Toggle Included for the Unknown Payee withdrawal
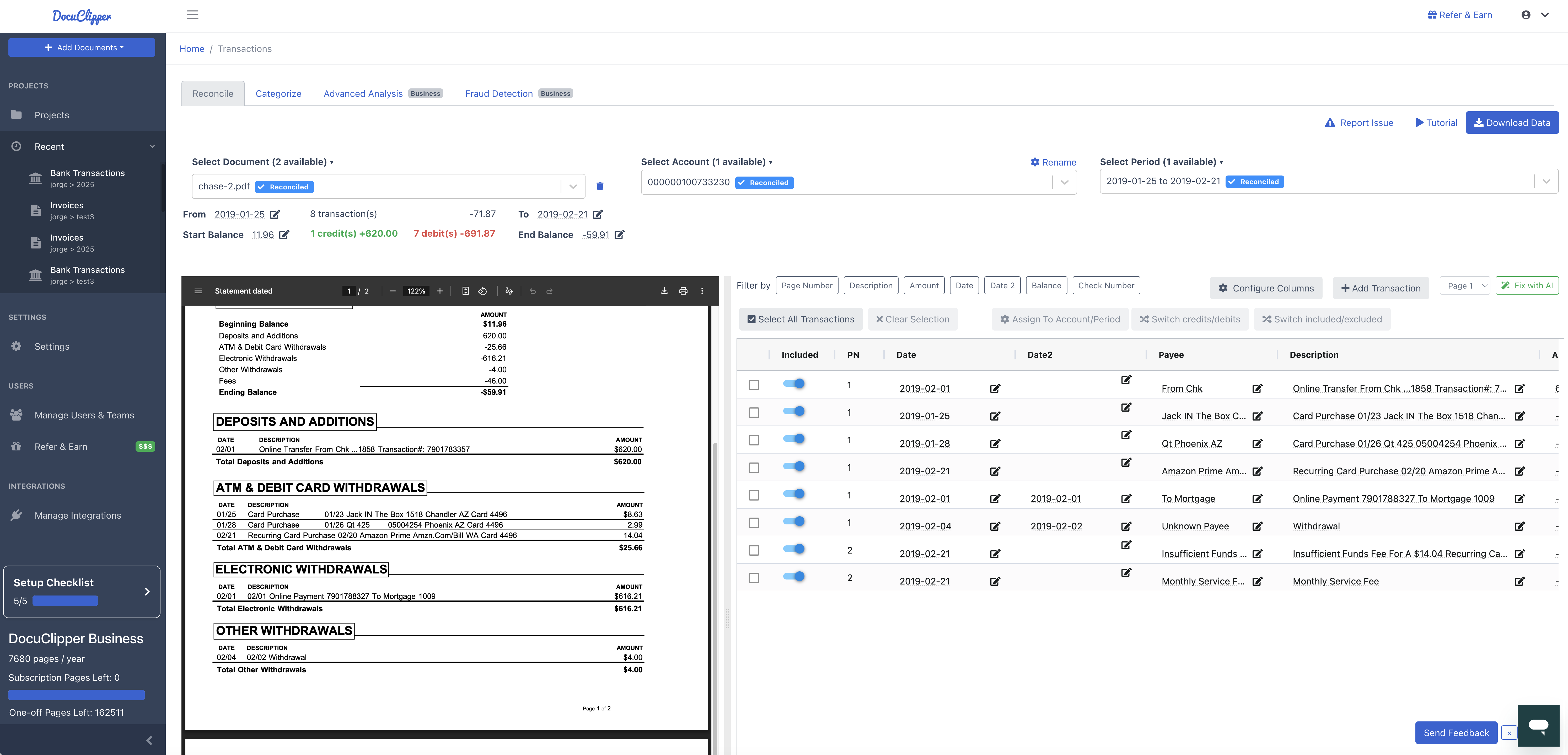Screen dimensions: 1568x755 tap(794, 521)
